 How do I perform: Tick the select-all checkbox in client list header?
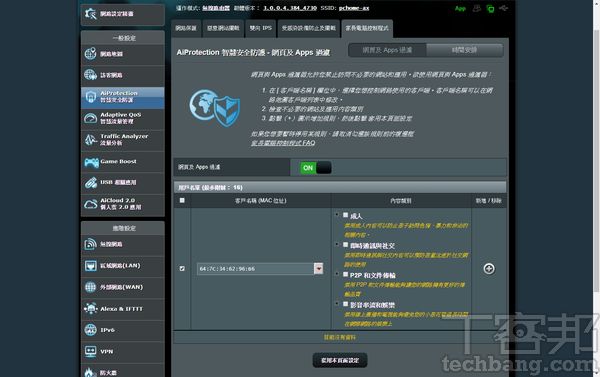[x=182, y=200]
